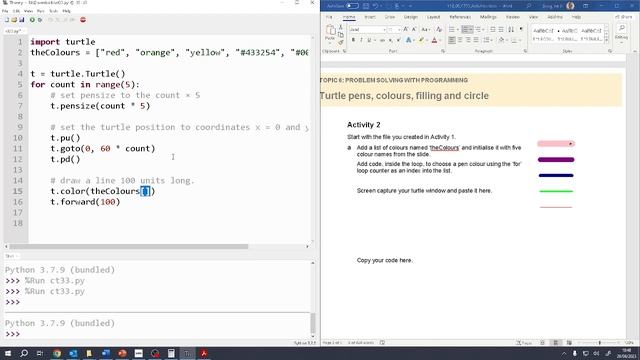Click Text Effects blue A icon

(x=408, y=40)
